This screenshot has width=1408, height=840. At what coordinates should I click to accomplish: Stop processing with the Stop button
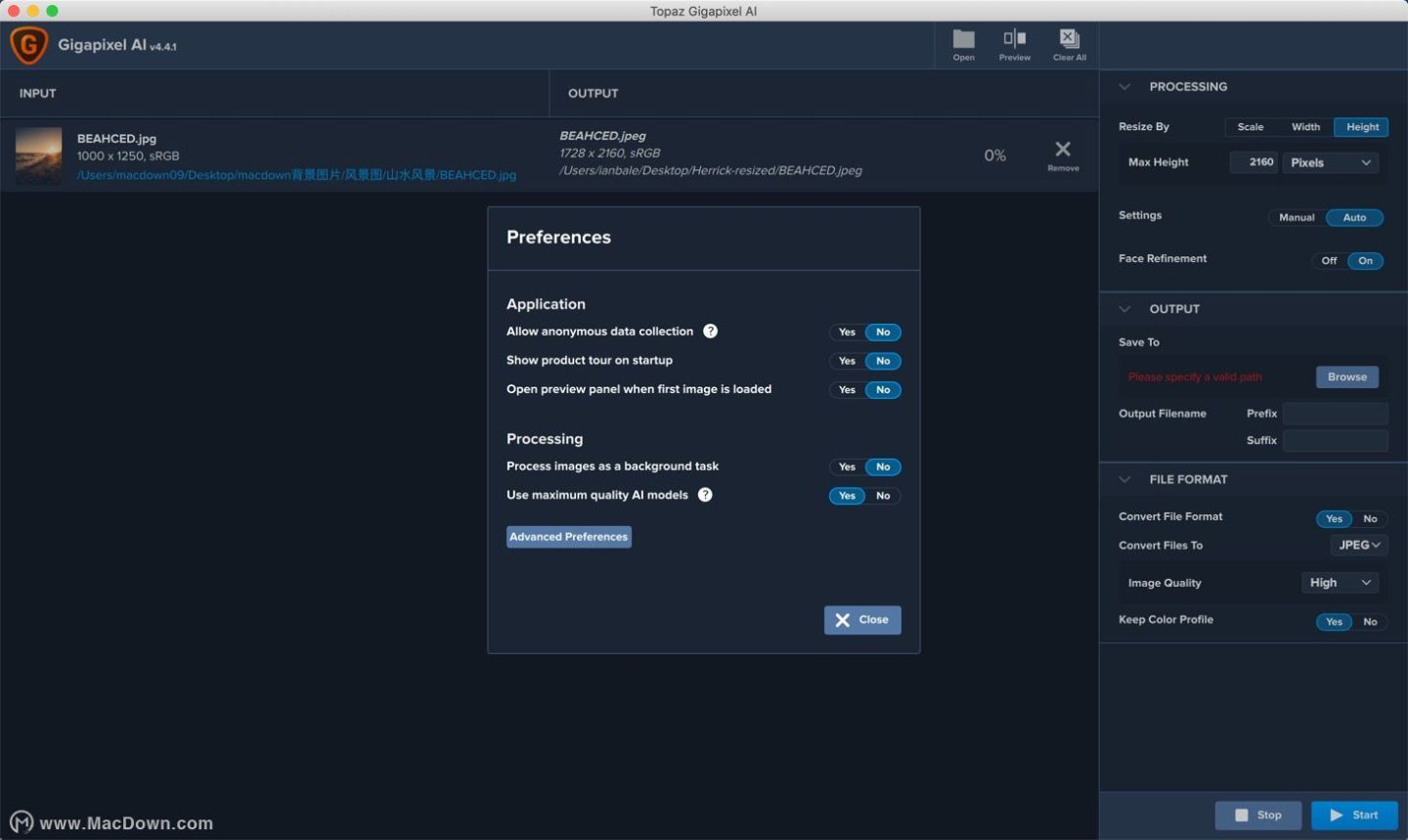[1258, 816]
